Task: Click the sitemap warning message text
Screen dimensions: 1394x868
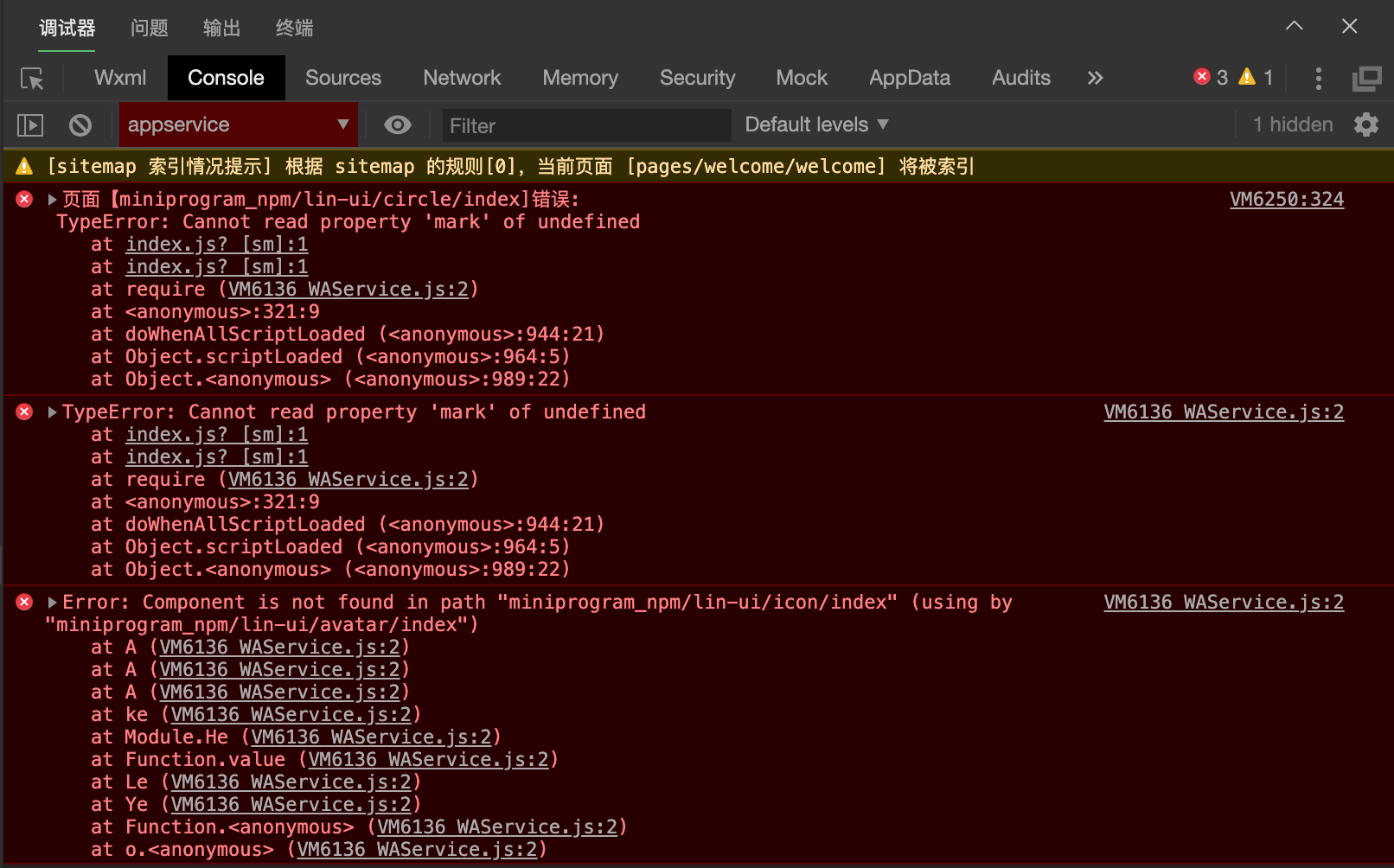Action: click(511, 166)
